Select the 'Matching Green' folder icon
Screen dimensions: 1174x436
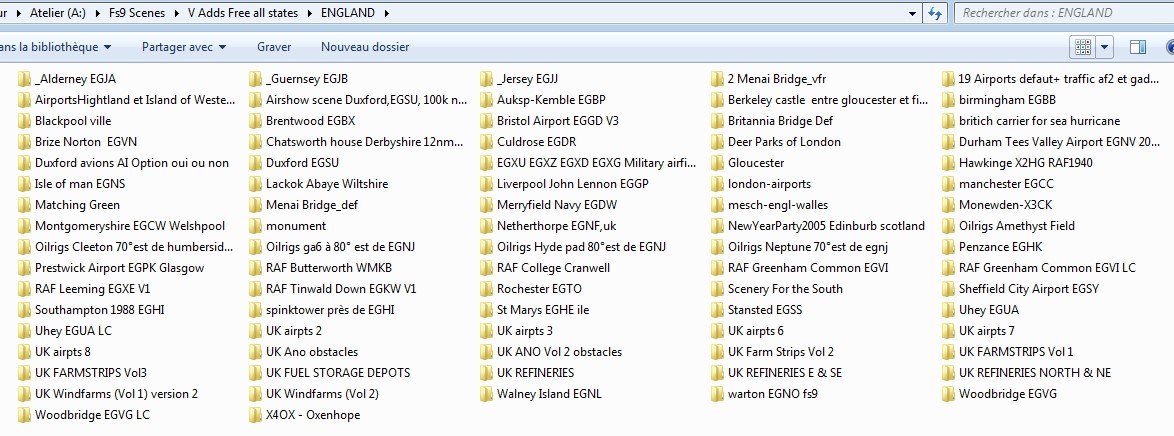coord(24,205)
